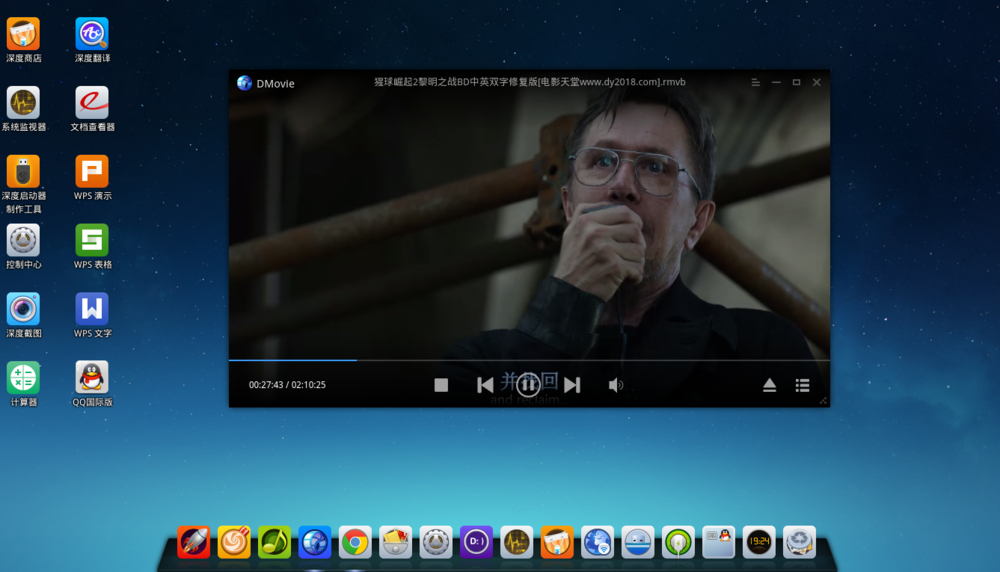Click the 00:27:43 elapsed time display

[266, 385]
